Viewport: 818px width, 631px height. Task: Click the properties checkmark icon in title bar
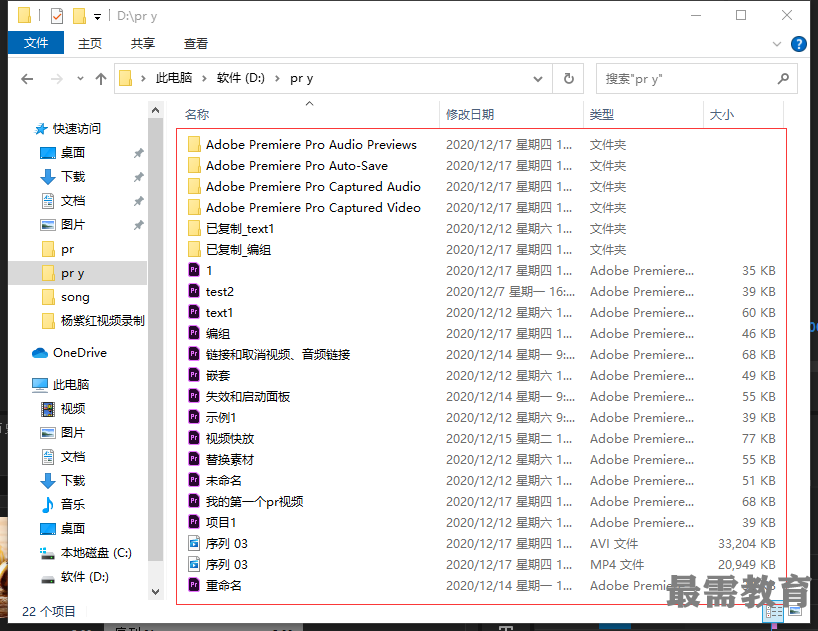(57, 16)
